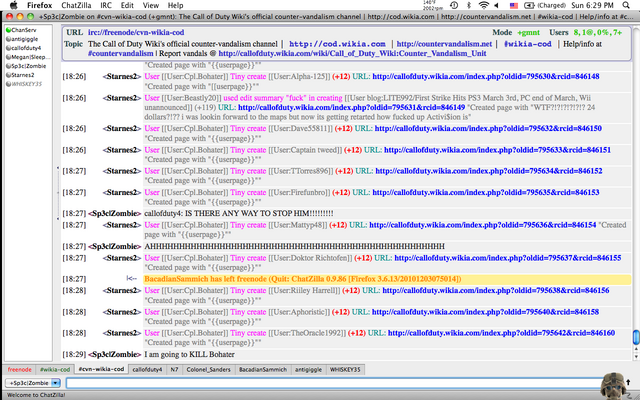640x400 pixels.
Task: Open the Firefox menu
Action: tap(40, 5)
